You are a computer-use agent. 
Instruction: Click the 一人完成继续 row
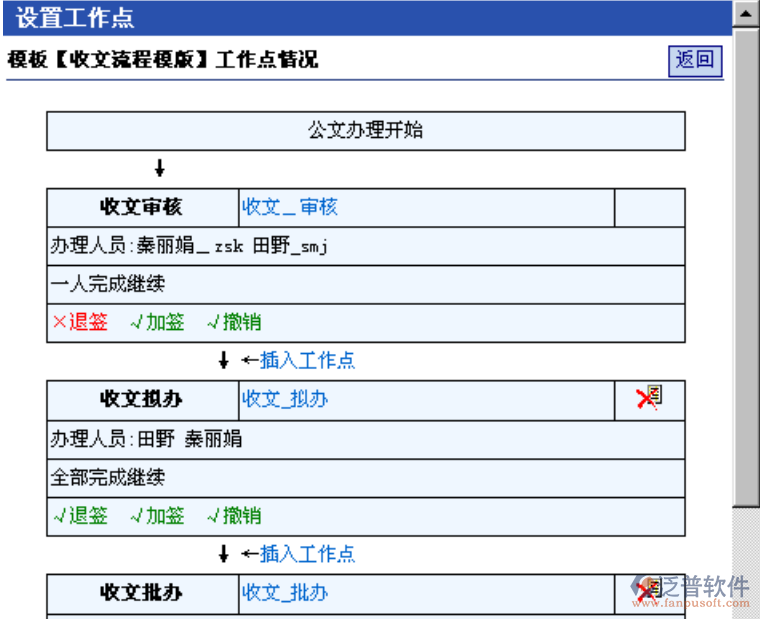(x=366, y=285)
